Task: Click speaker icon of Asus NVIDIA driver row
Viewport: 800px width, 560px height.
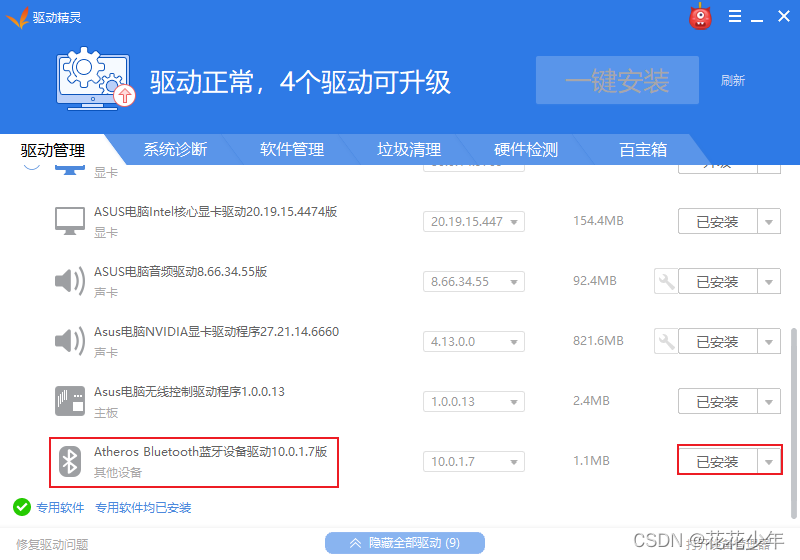Action: pos(70,341)
